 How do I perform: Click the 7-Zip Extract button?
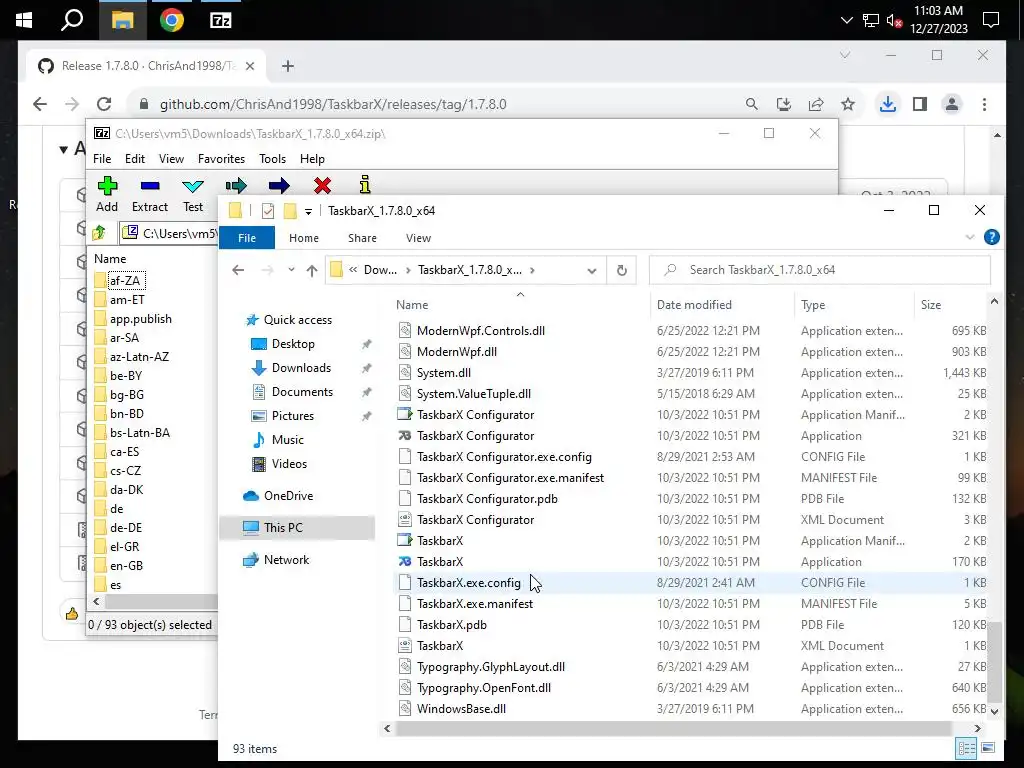[150, 194]
